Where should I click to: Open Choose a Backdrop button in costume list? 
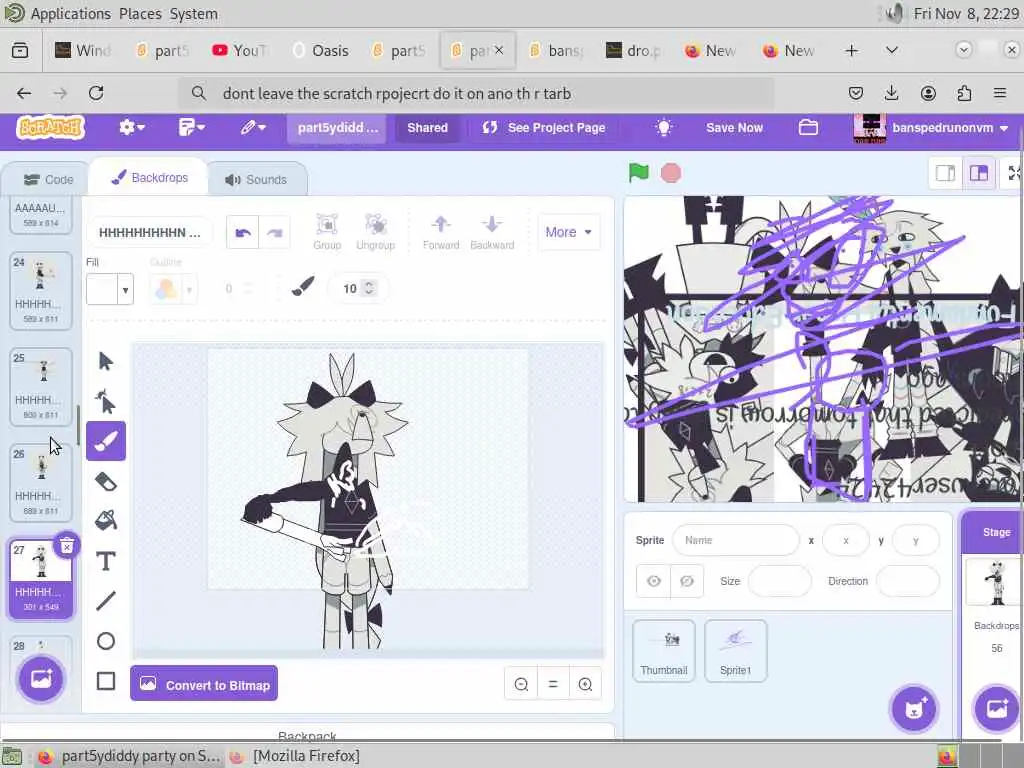point(40,679)
